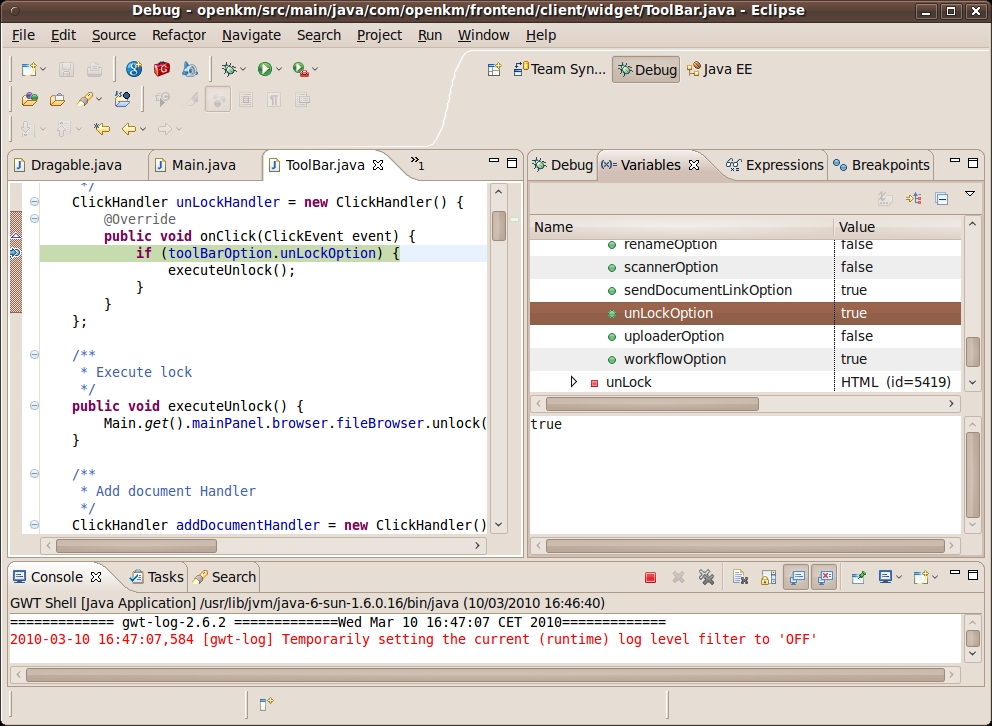Toggle Scroll Lock in Console toolbar
Image resolution: width=992 pixels, height=726 pixels.
click(768, 577)
